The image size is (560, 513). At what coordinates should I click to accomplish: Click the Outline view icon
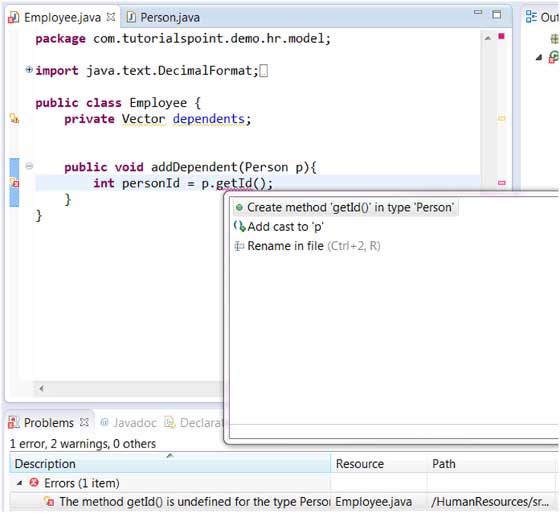click(531, 17)
